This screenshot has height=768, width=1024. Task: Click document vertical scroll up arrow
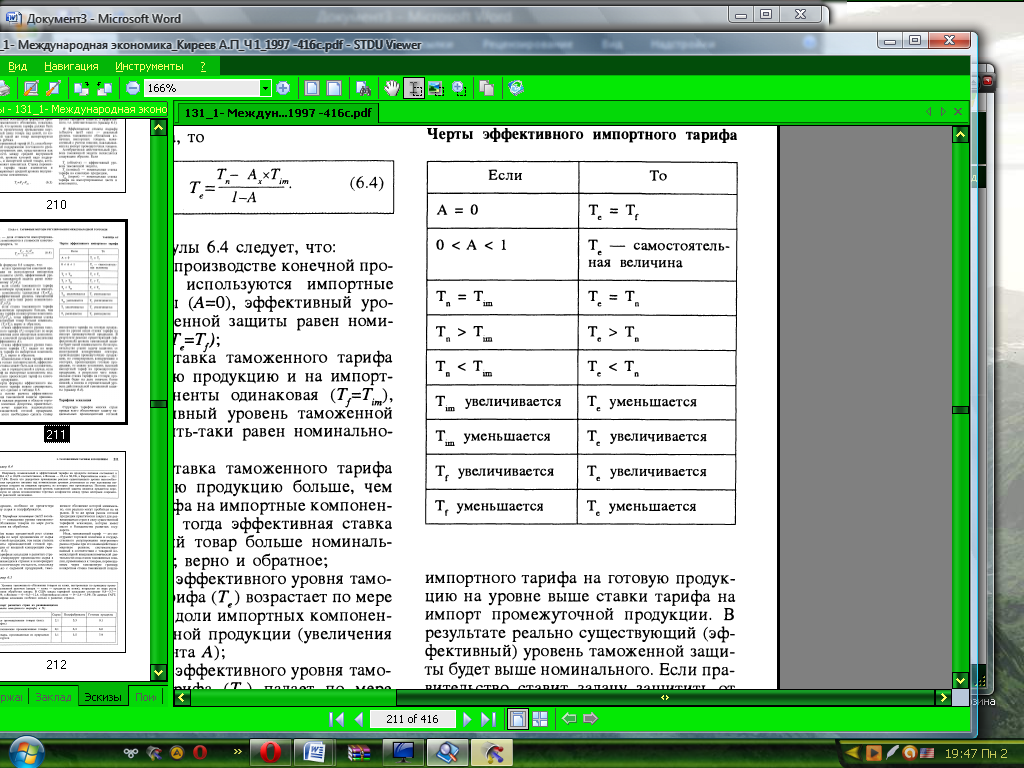960,135
